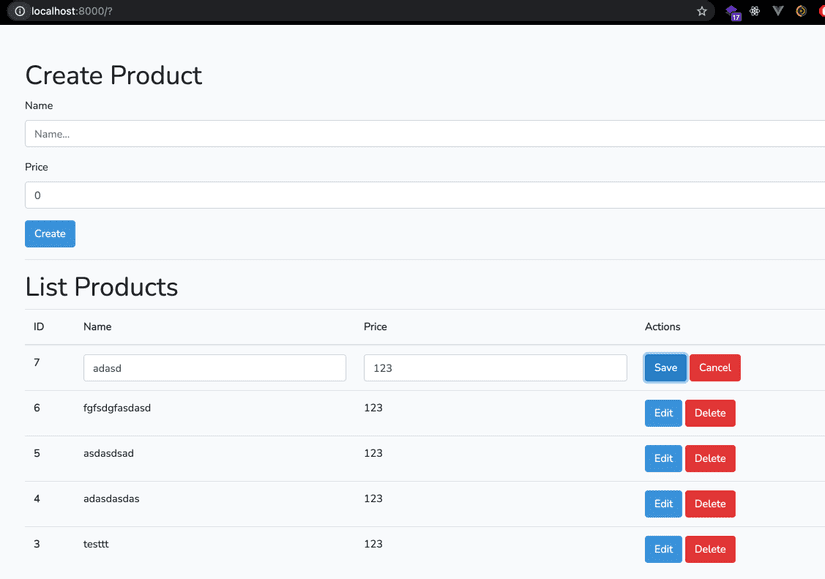
Task: Click the purple extension with 17 badge
Action: (732, 12)
